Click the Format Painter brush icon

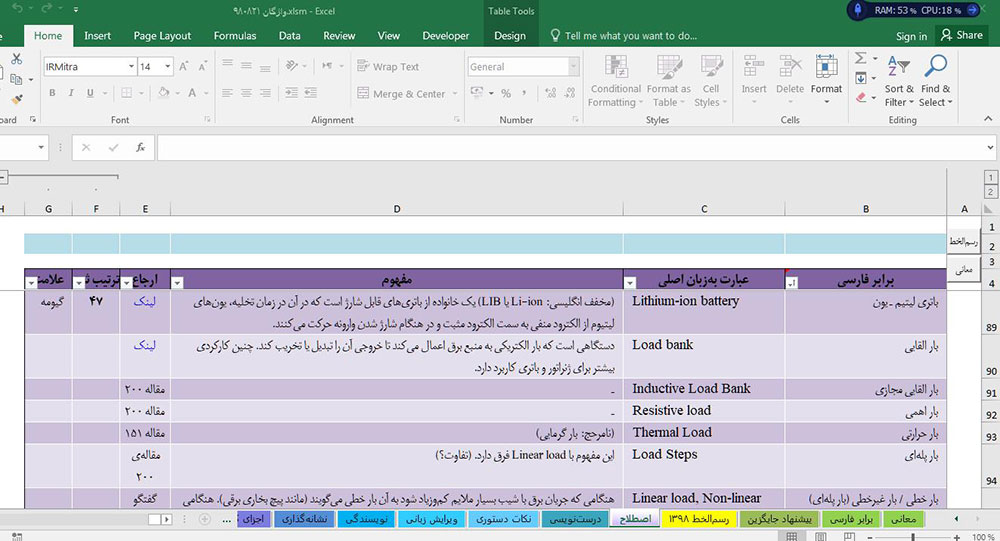click(x=17, y=100)
